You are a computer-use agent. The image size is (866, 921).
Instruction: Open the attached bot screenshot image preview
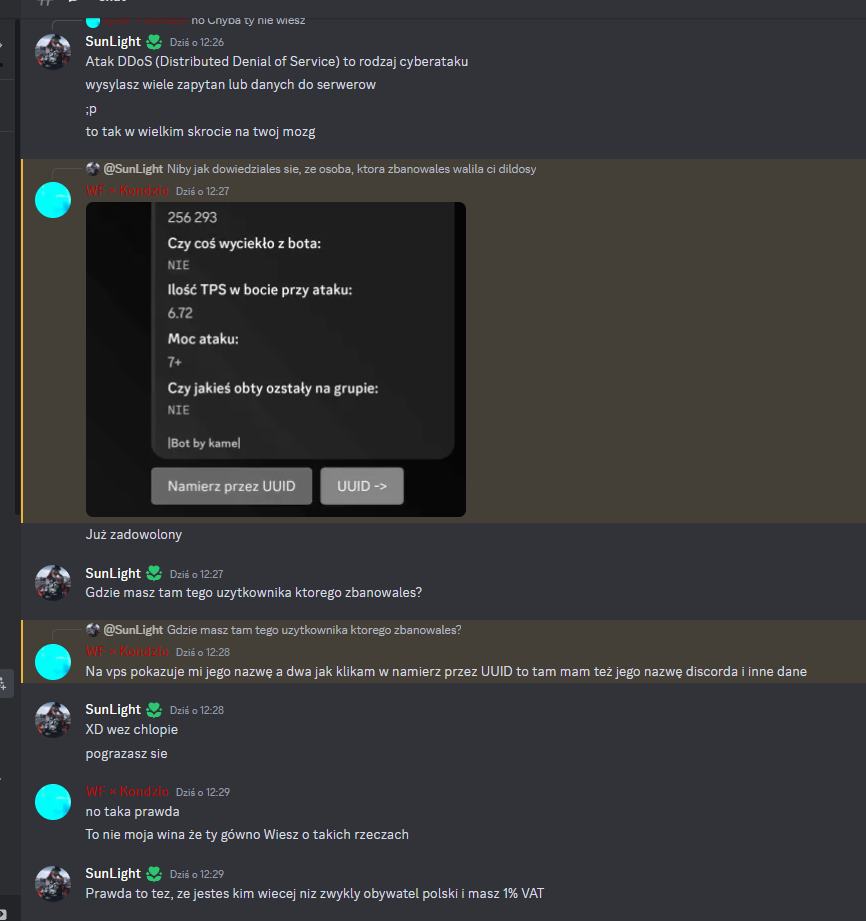(276, 359)
